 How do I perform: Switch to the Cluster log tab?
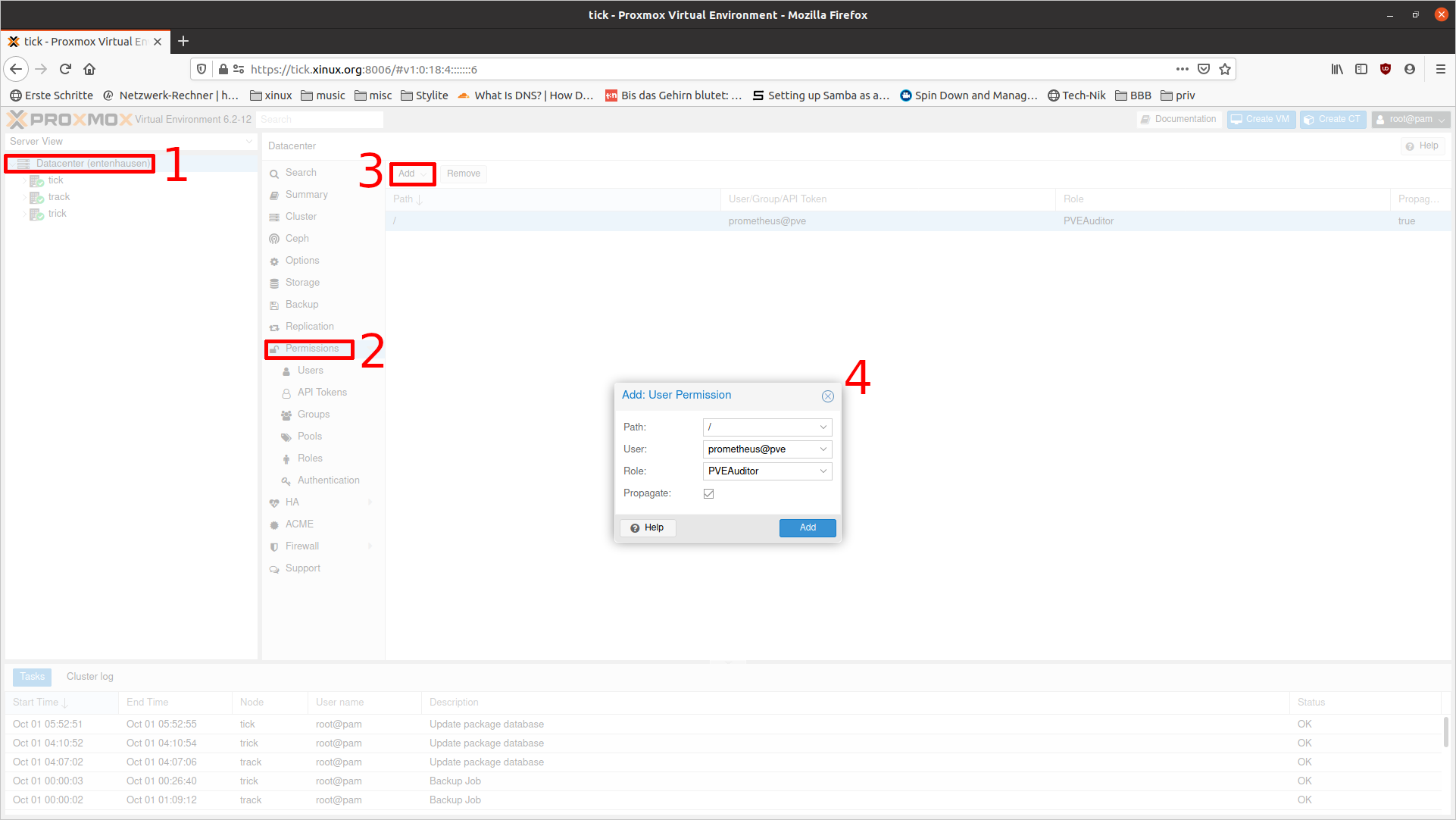(x=89, y=677)
